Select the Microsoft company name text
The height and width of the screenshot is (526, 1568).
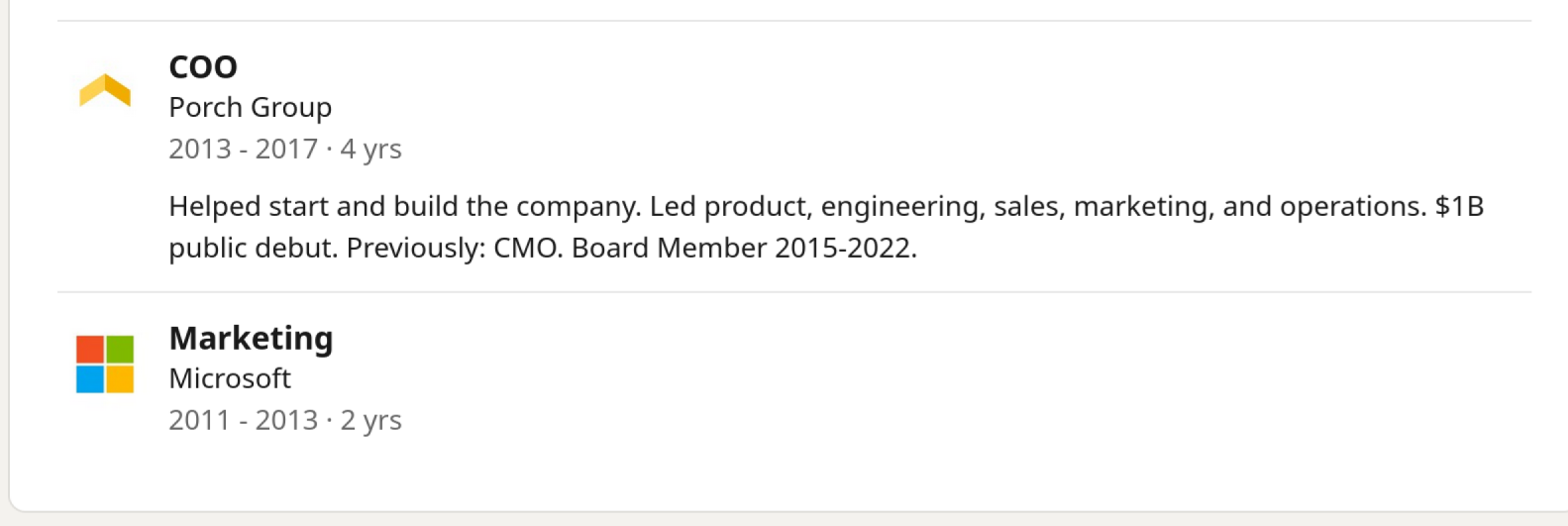[x=230, y=378]
